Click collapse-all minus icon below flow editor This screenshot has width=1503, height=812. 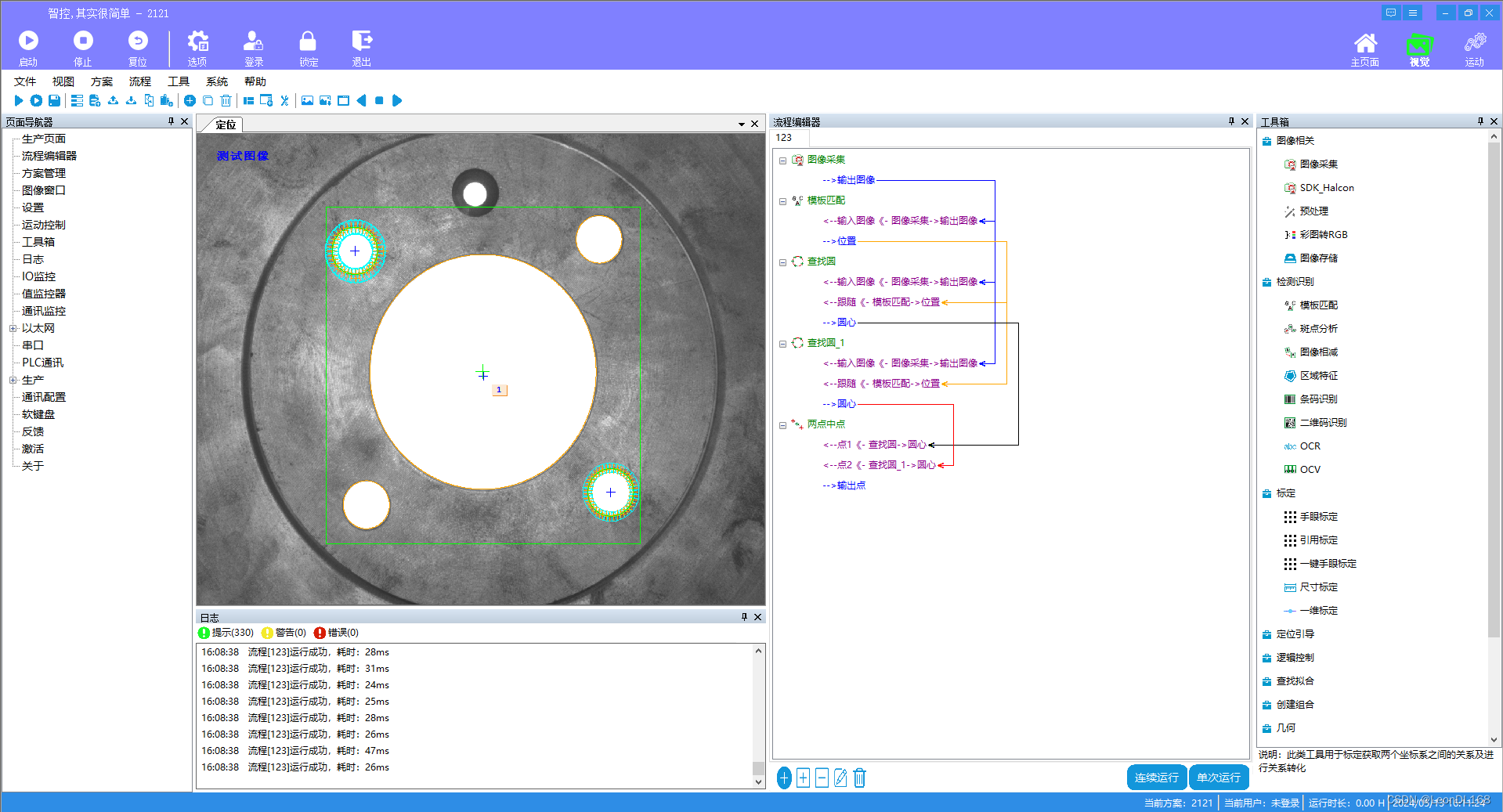pos(822,778)
